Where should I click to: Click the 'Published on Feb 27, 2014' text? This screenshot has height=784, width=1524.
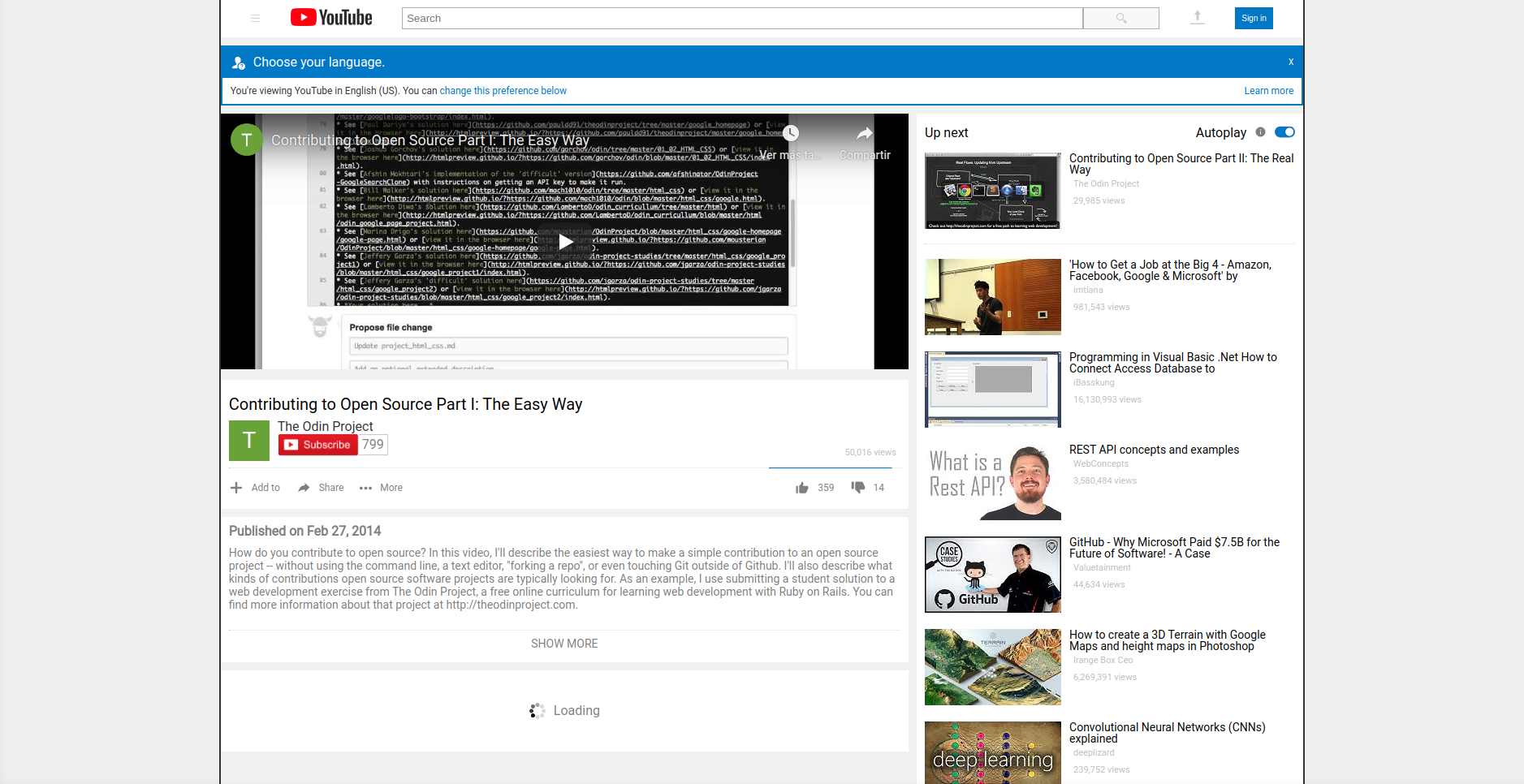pyautogui.click(x=304, y=531)
